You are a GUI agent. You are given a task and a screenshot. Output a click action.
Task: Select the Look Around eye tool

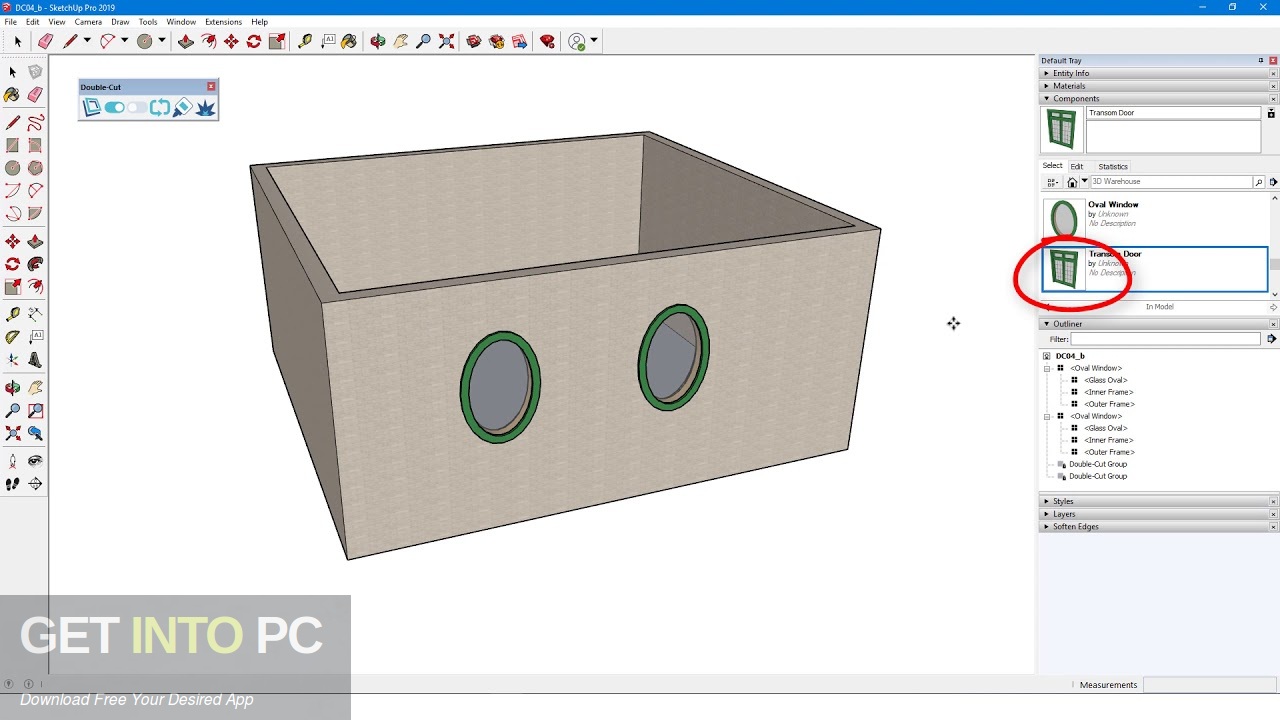(x=35, y=461)
